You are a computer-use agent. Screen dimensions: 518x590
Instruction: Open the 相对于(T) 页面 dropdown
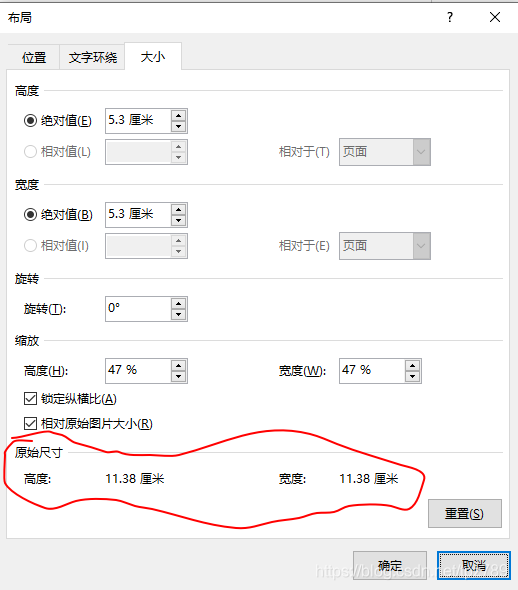pos(384,152)
